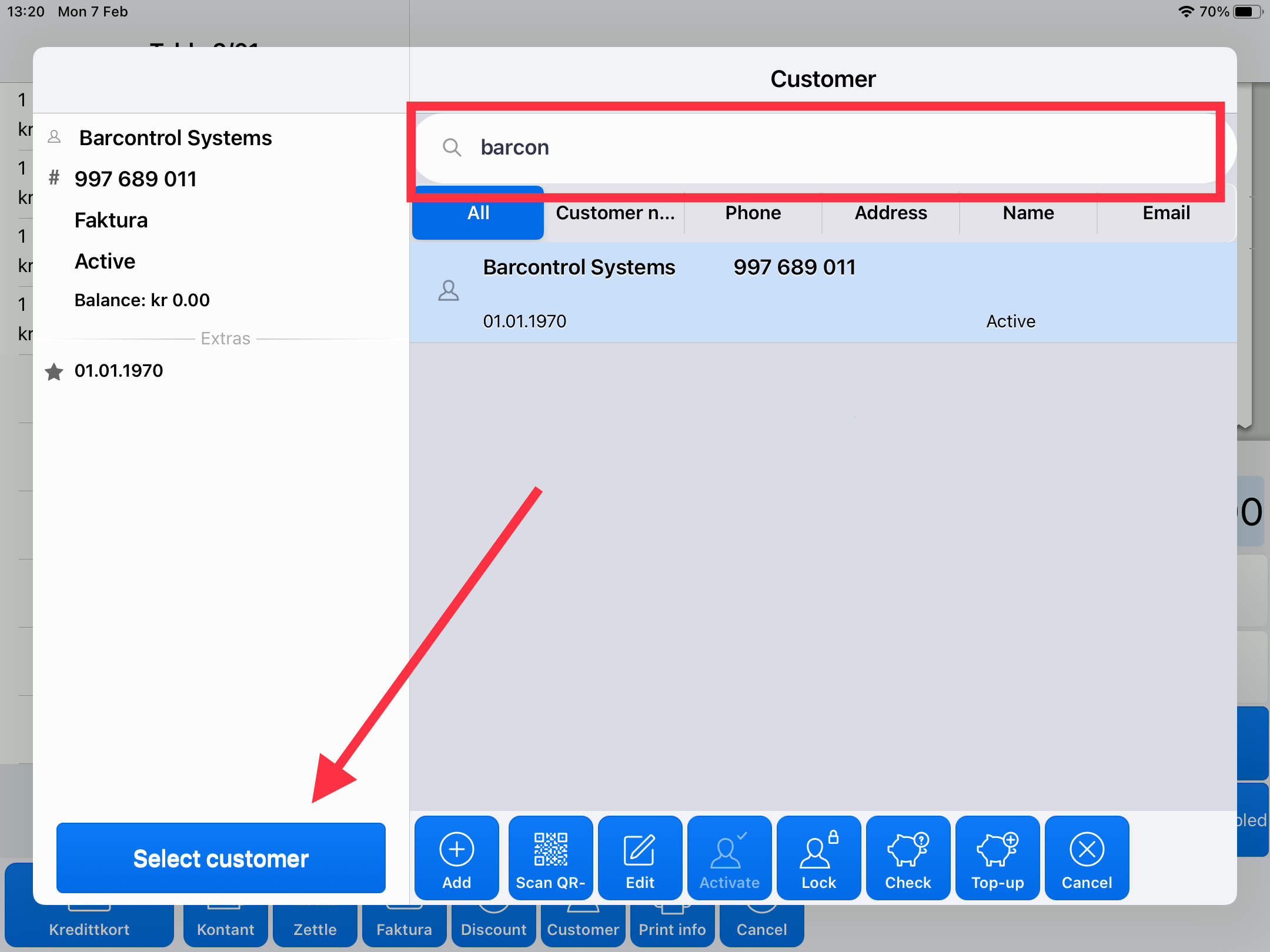This screenshot has height=952, width=1270.
Task: Switch to the Email filter tab
Action: 1166,213
